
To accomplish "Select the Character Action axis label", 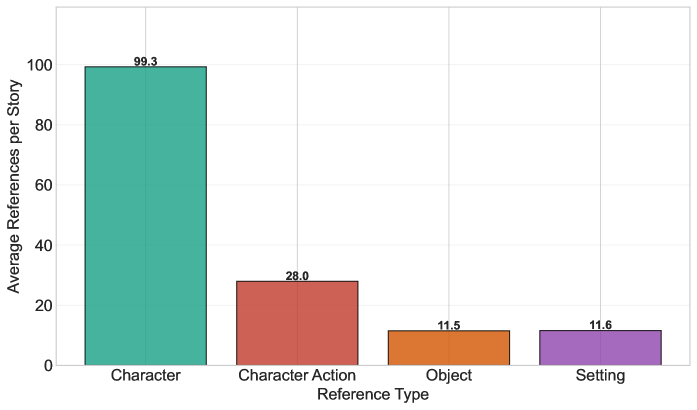I will tap(297, 376).
